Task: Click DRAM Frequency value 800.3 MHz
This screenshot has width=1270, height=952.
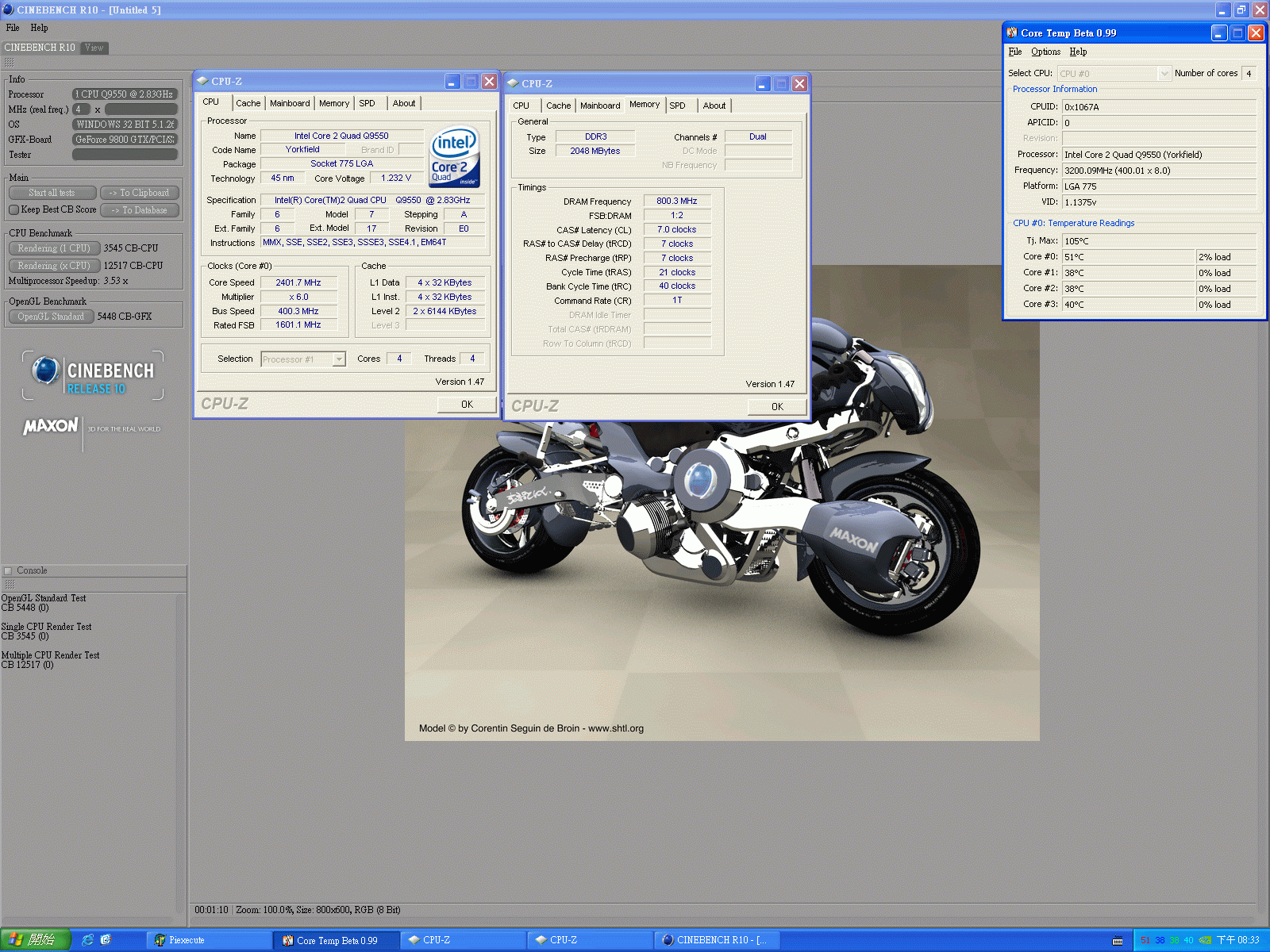Action: pyautogui.click(x=677, y=202)
